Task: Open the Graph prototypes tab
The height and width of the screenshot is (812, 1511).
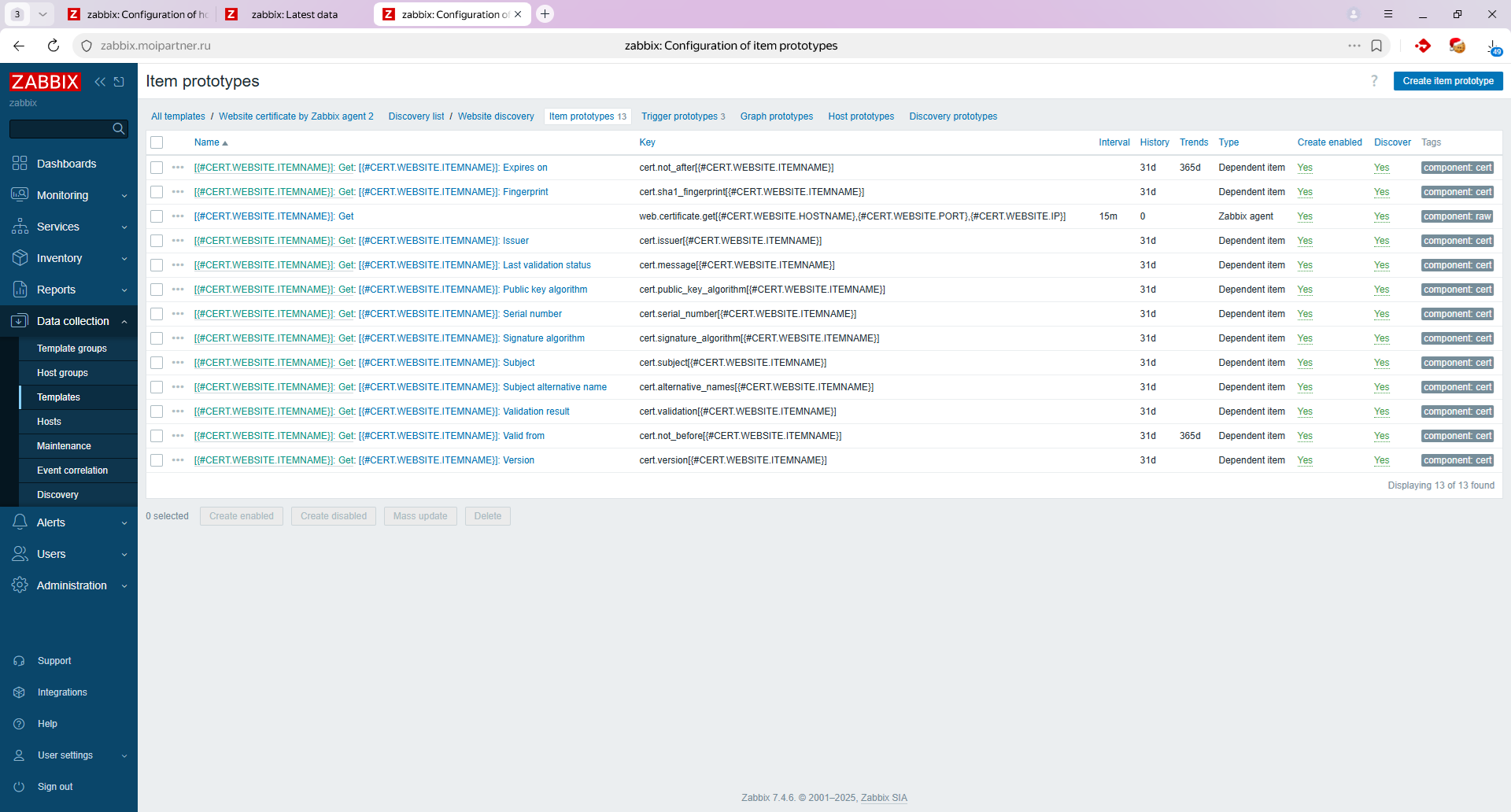Action: click(x=776, y=116)
